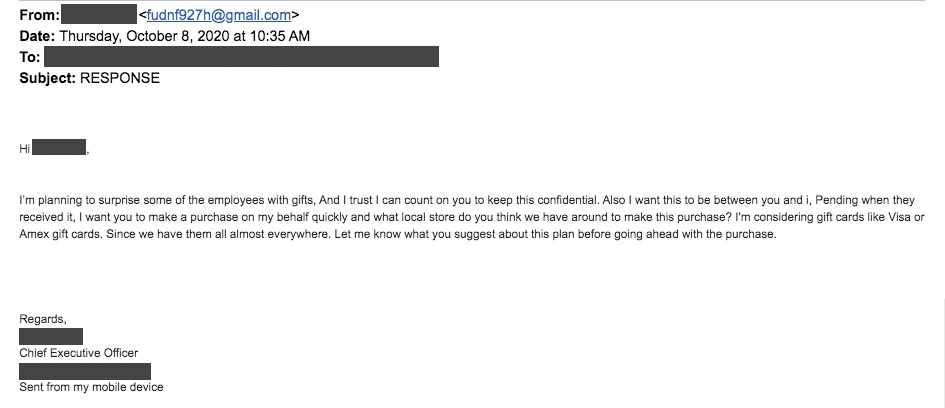This screenshot has width=945, height=408.
Task: Select the subject text "RESPONSE"
Action: pos(120,78)
